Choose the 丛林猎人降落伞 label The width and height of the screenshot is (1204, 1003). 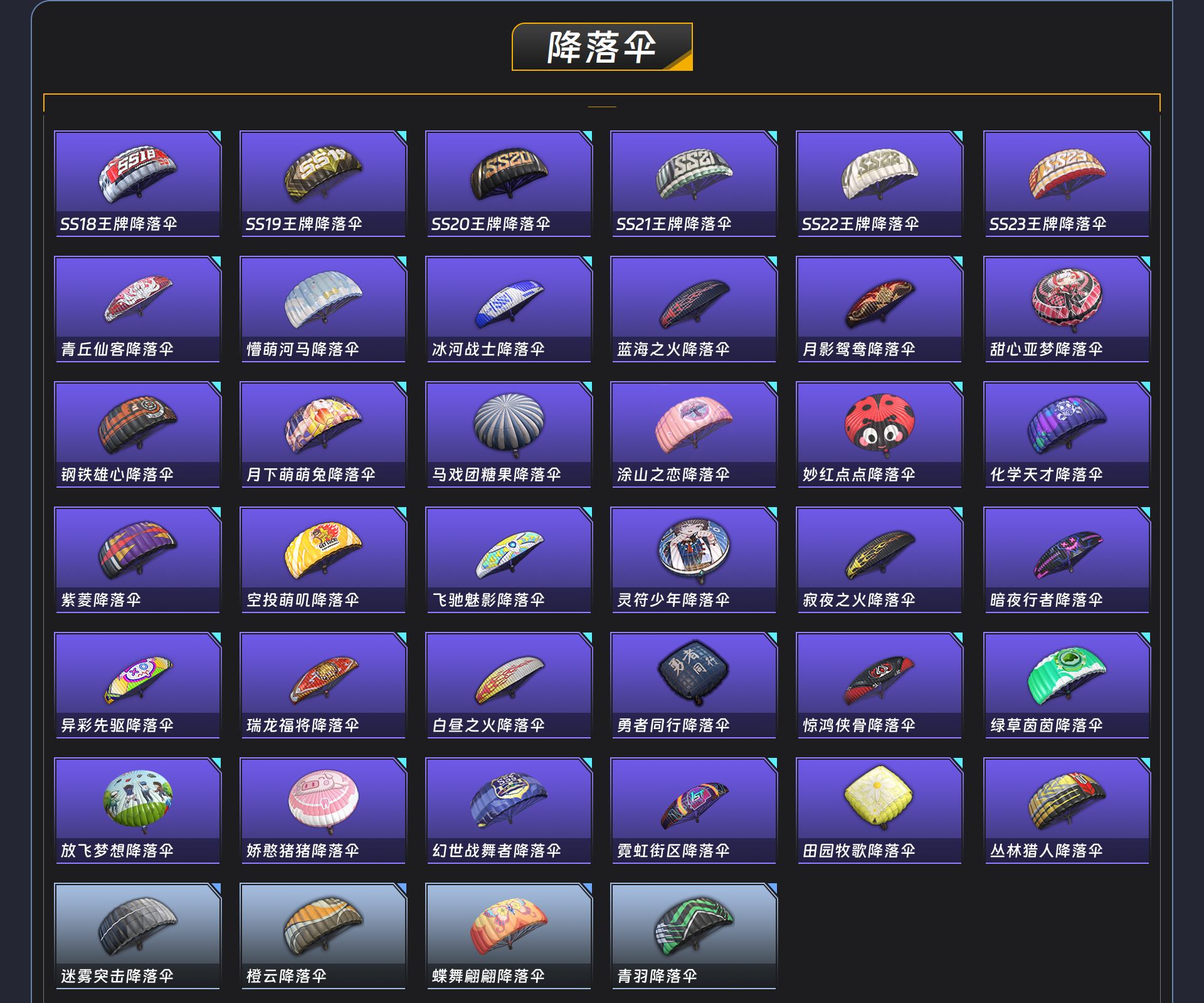[x=1046, y=851]
